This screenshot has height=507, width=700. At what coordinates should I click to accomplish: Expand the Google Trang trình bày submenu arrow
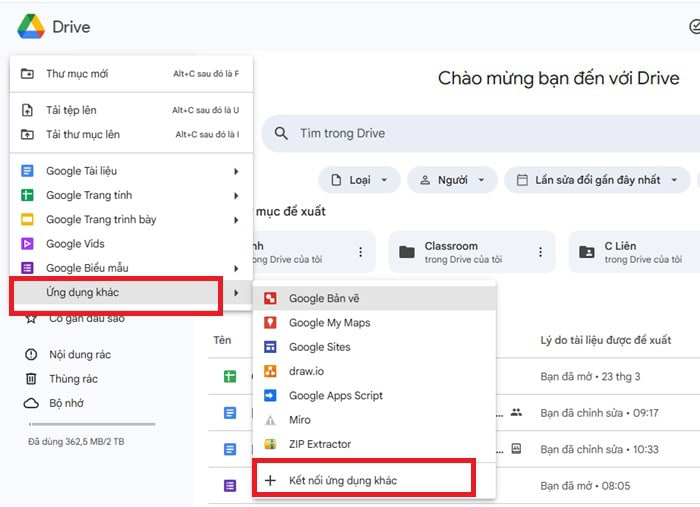tap(236, 220)
